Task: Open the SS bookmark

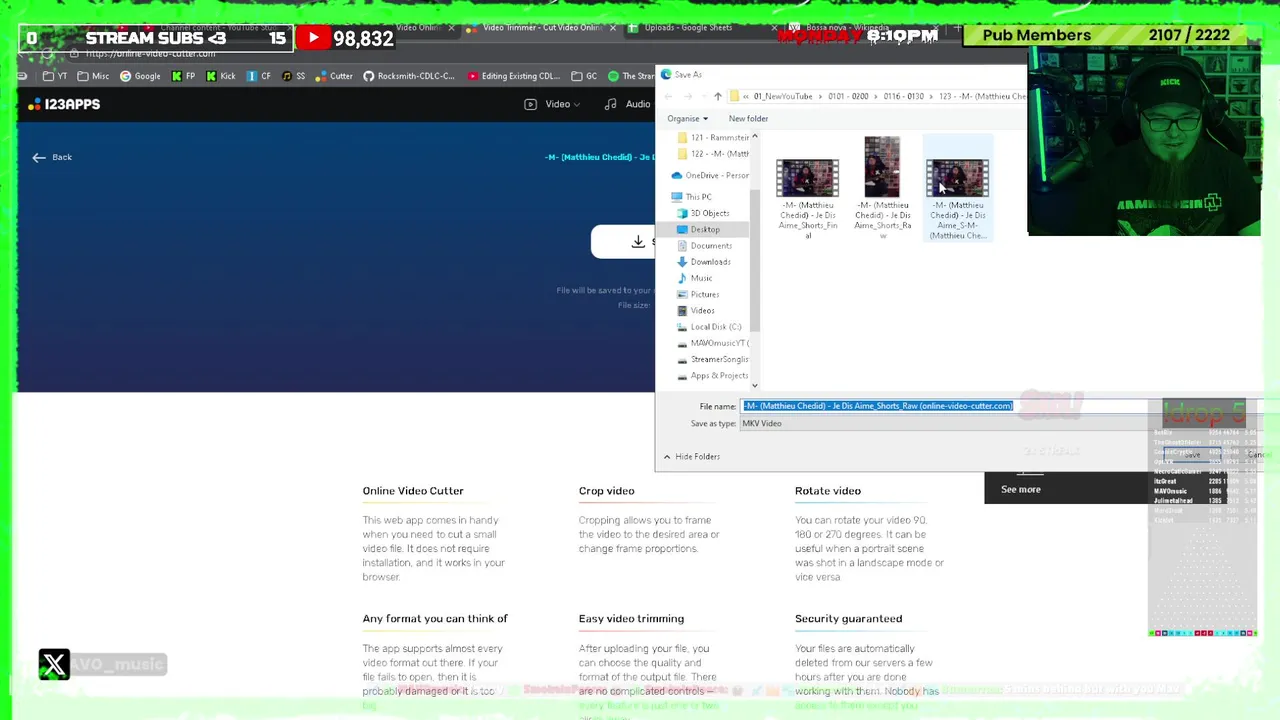Action: click(294, 76)
